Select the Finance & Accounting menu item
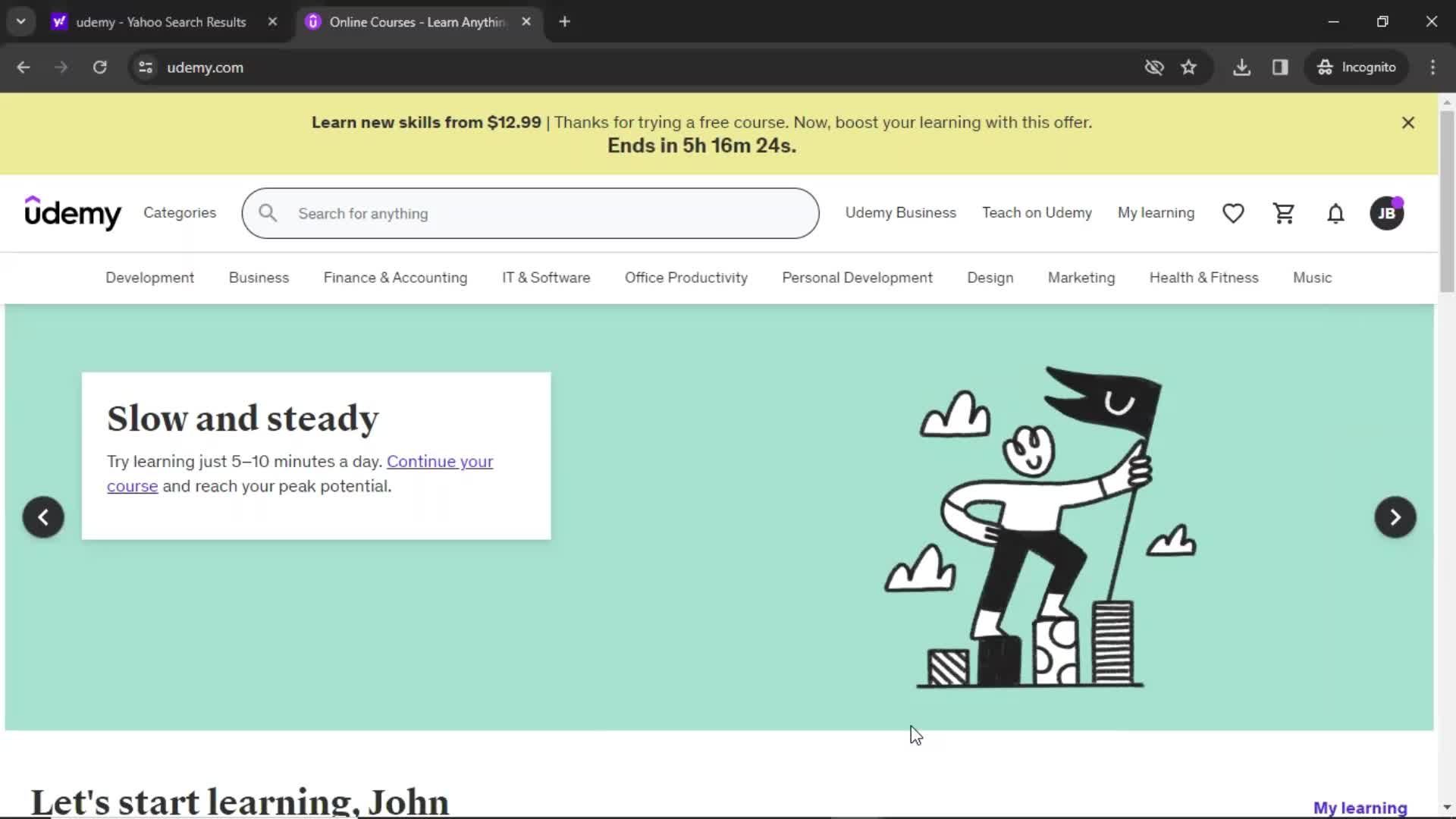Viewport: 1456px width, 819px height. pyautogui.click(x=395, y=277)
